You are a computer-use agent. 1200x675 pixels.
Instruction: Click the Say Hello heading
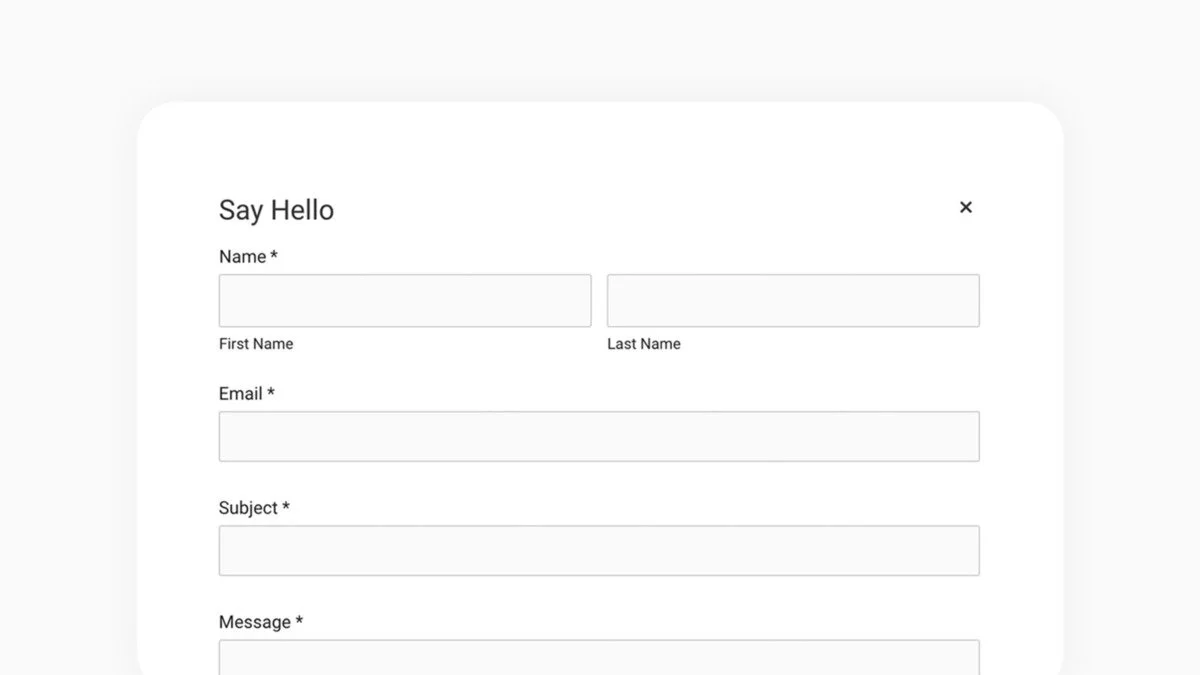tap(276, 210)
